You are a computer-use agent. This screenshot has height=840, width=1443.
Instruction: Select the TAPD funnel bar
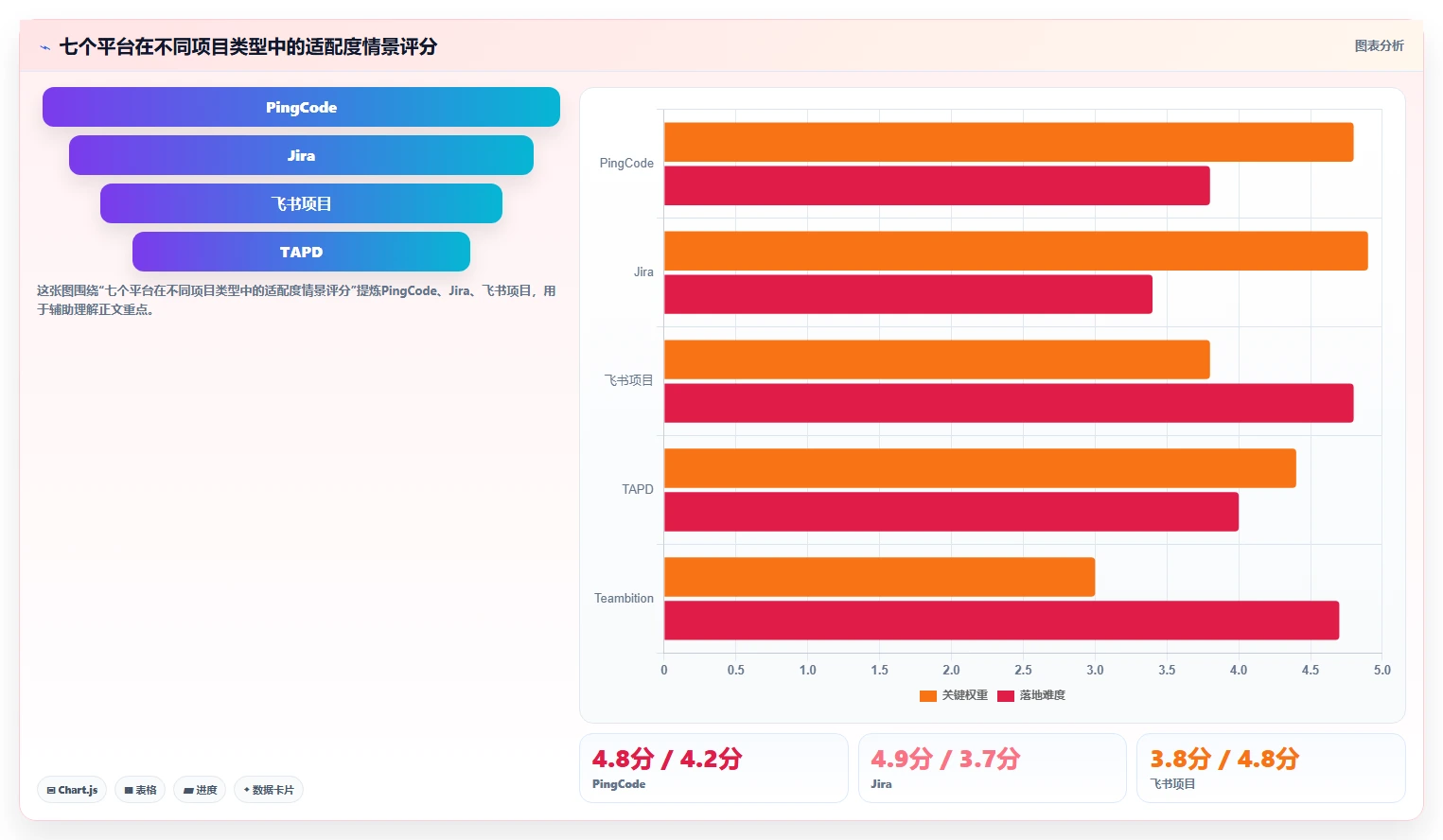301,252
